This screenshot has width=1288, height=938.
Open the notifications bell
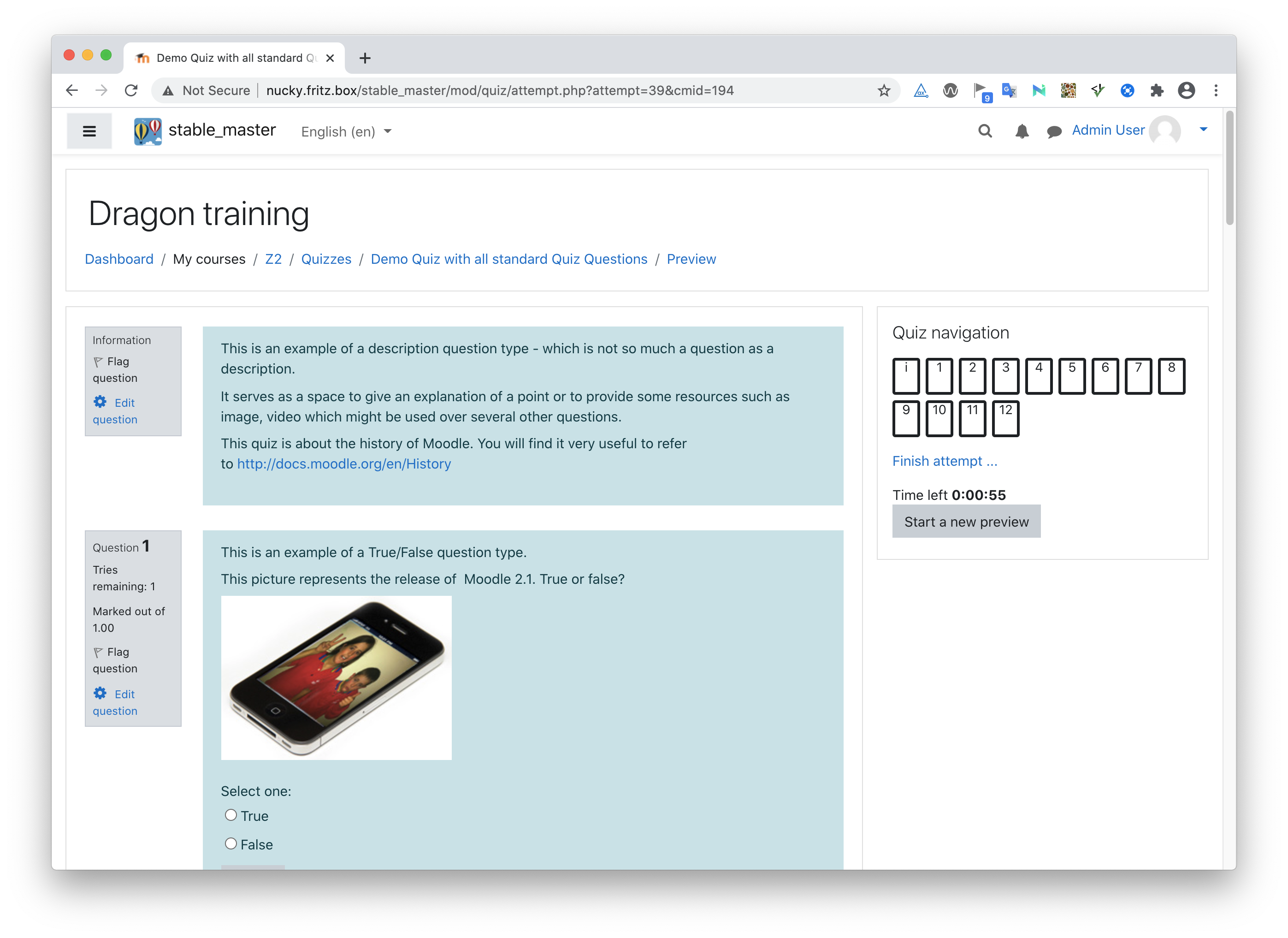point(1022,131)
